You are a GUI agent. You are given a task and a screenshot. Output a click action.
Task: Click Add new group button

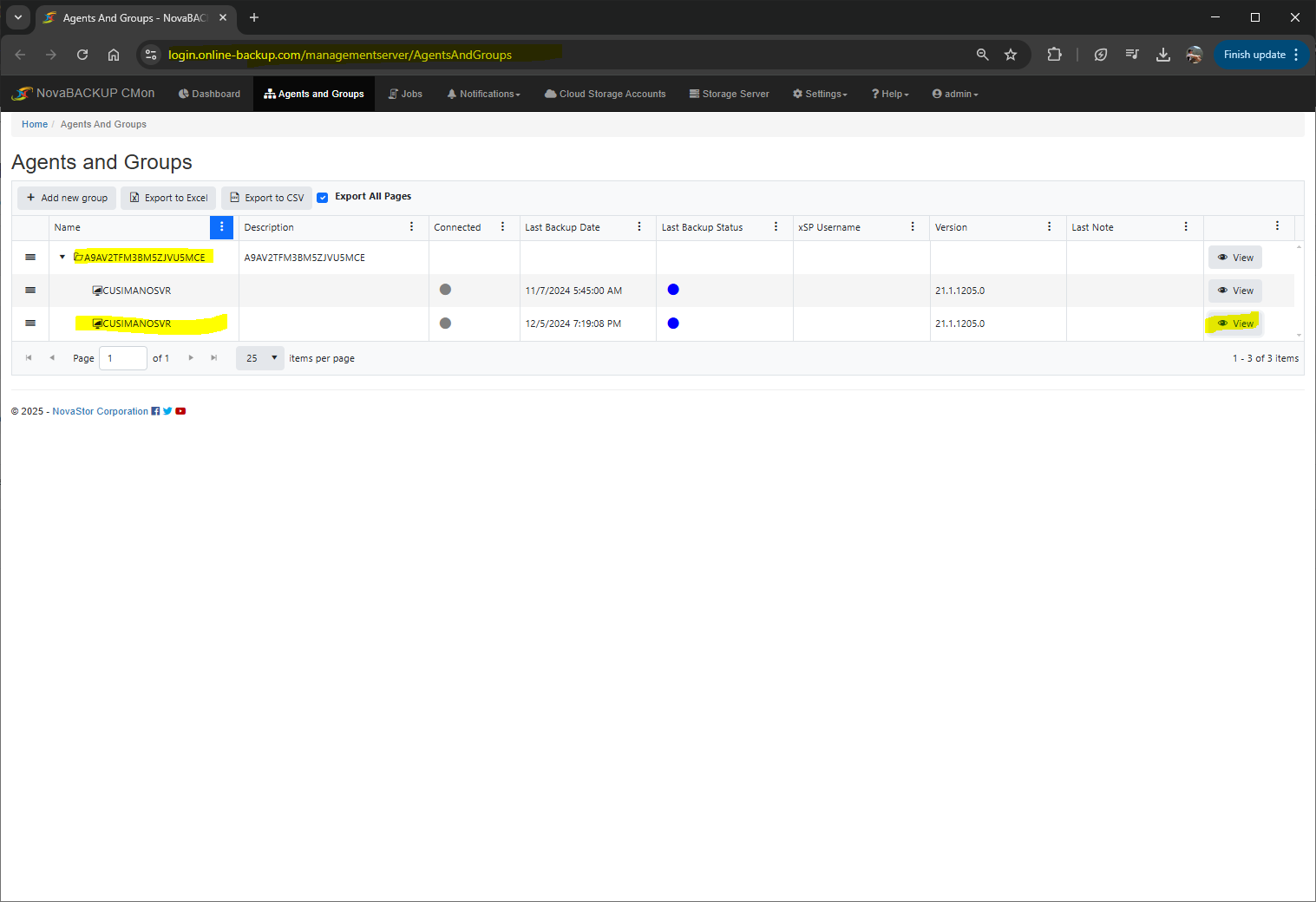[67, 198]
